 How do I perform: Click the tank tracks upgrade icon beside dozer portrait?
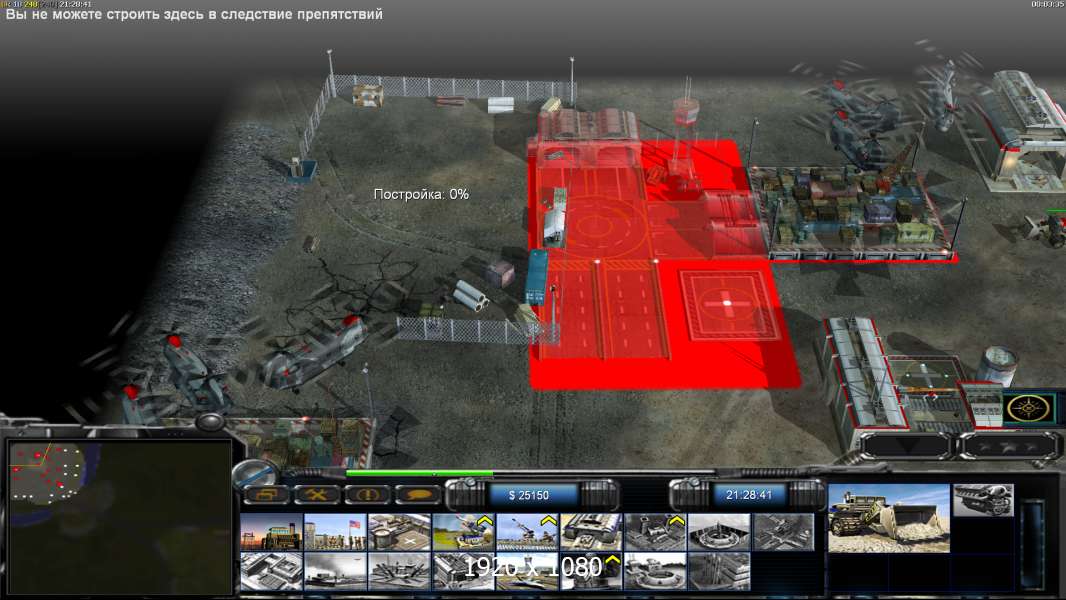click(x=983, y=500)
